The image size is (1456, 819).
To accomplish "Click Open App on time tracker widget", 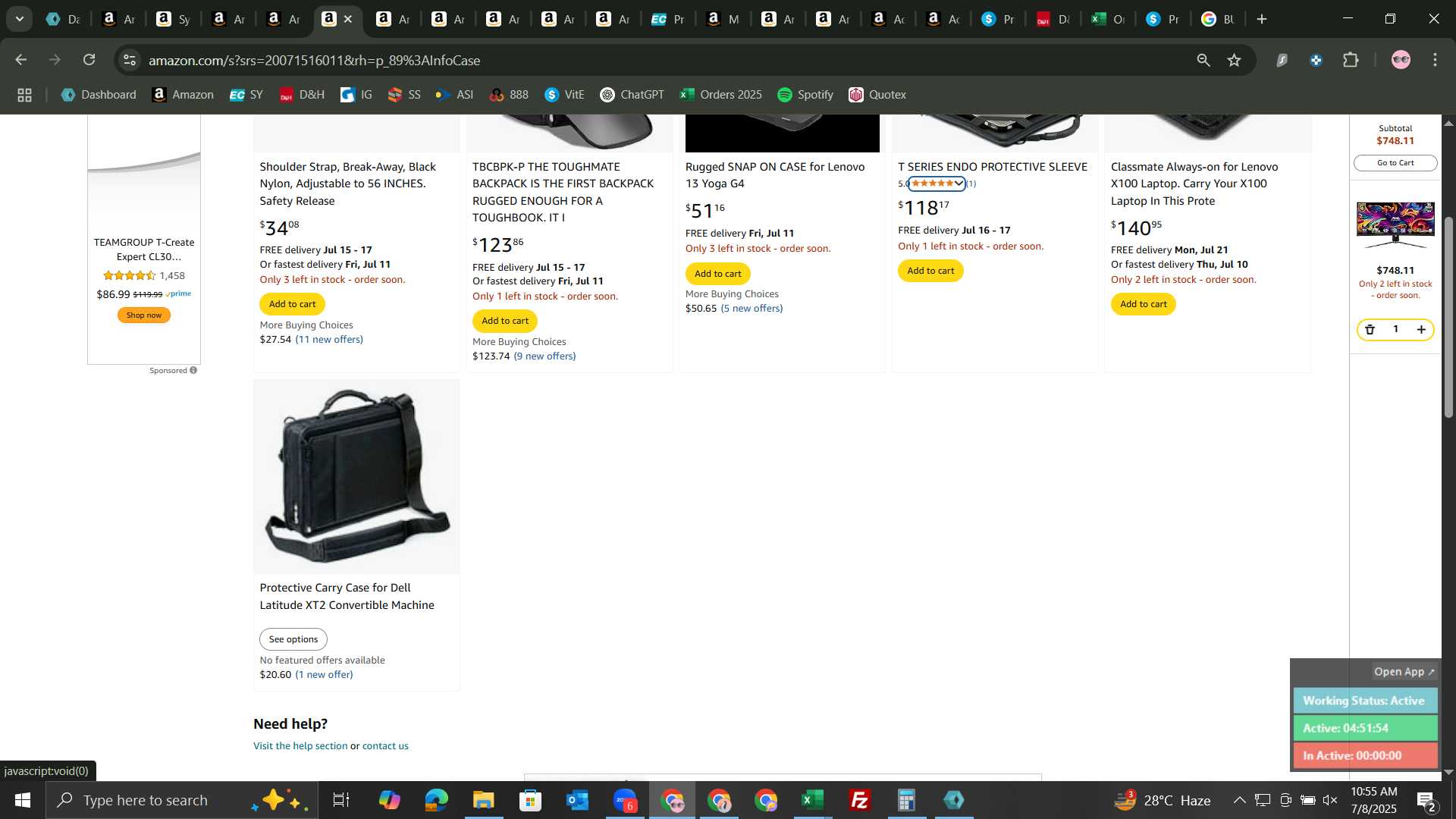I will point(1404,672).
